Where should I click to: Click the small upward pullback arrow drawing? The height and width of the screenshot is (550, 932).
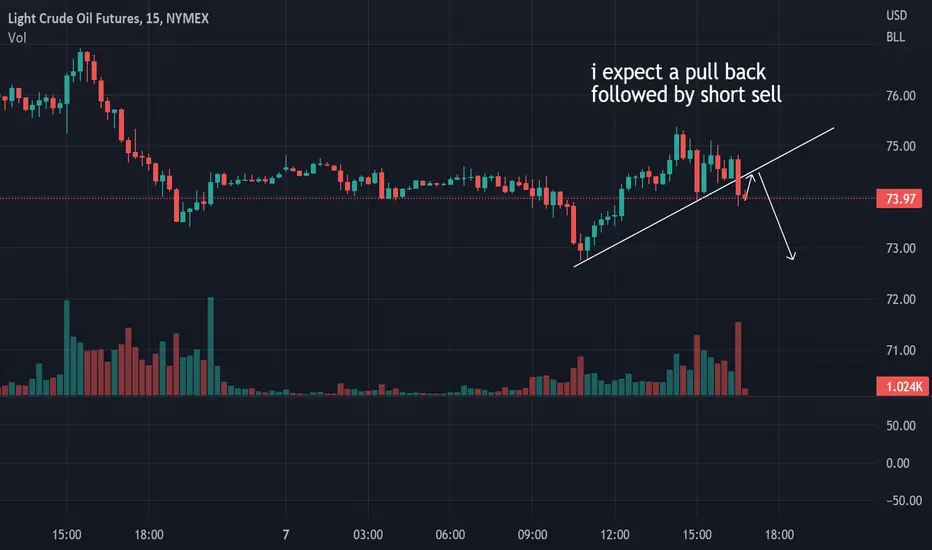pos(750,186)
